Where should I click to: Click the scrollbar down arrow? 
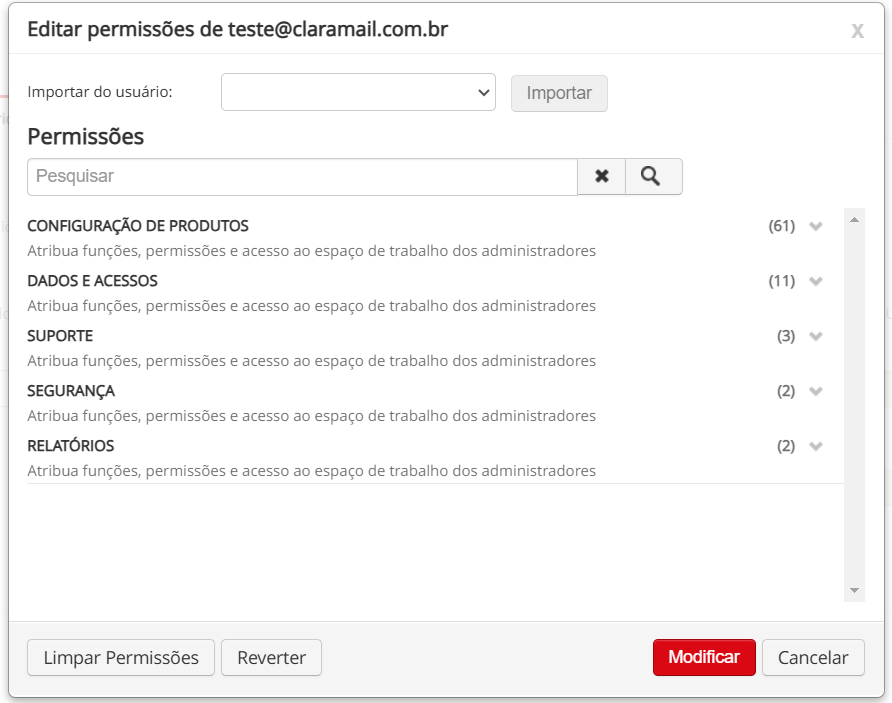coord(855,591)
